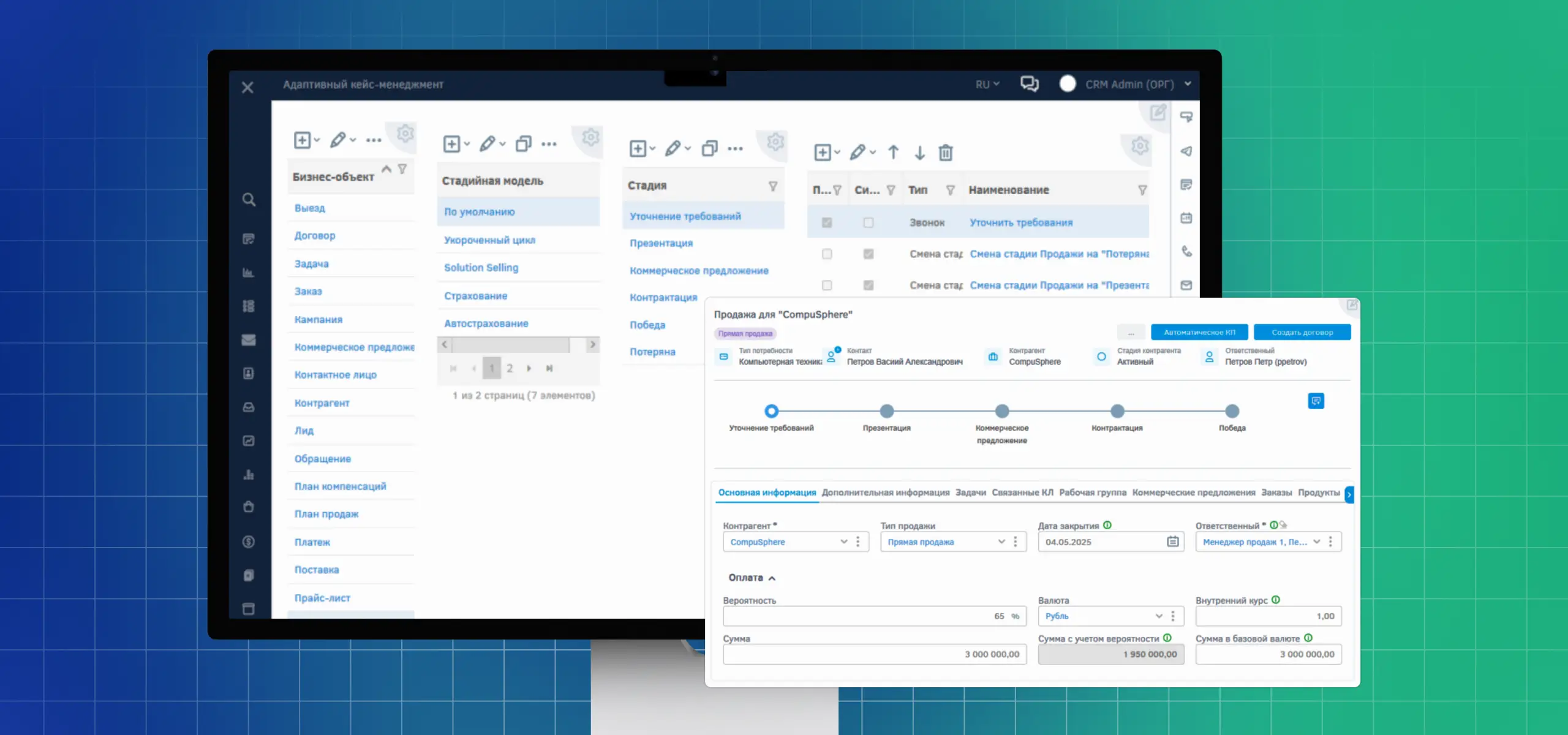Open the Контрагент CompuSphere dropdown

pos(843,541)
